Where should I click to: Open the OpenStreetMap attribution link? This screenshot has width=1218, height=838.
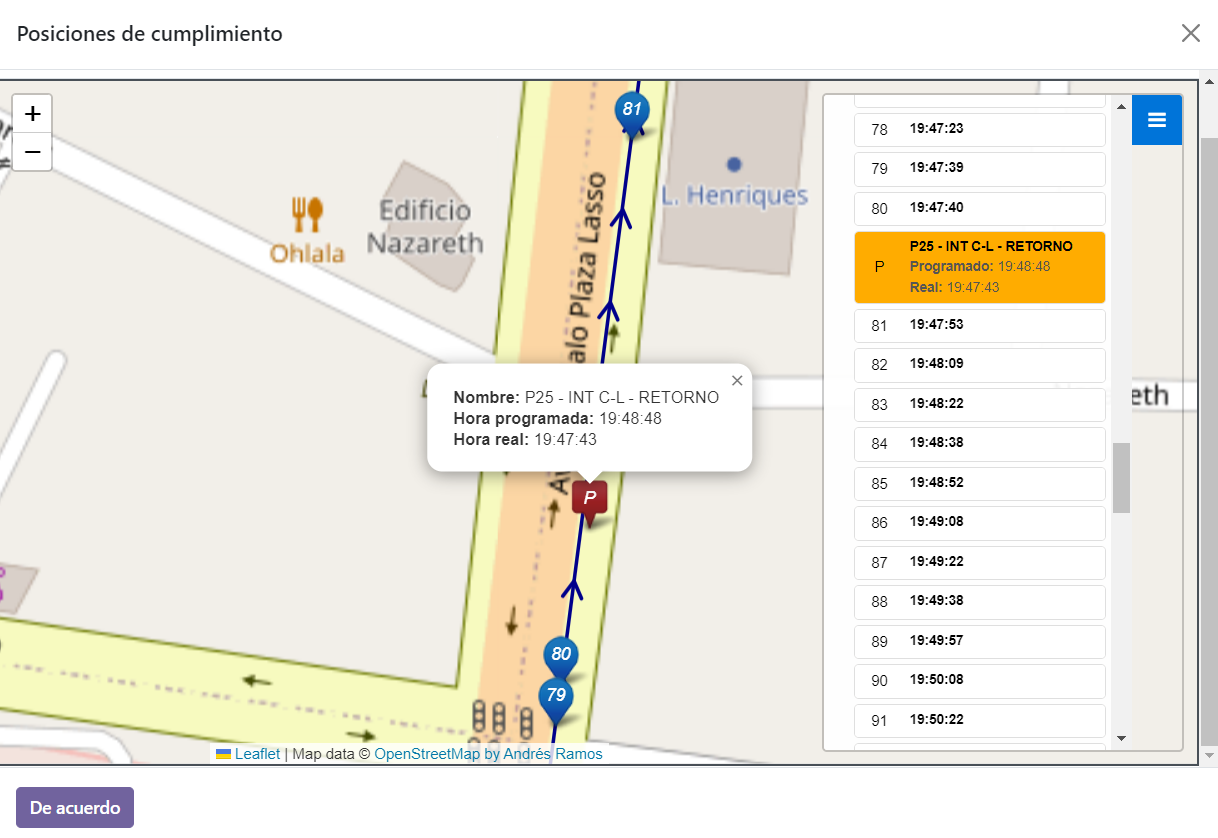(488, 754)
